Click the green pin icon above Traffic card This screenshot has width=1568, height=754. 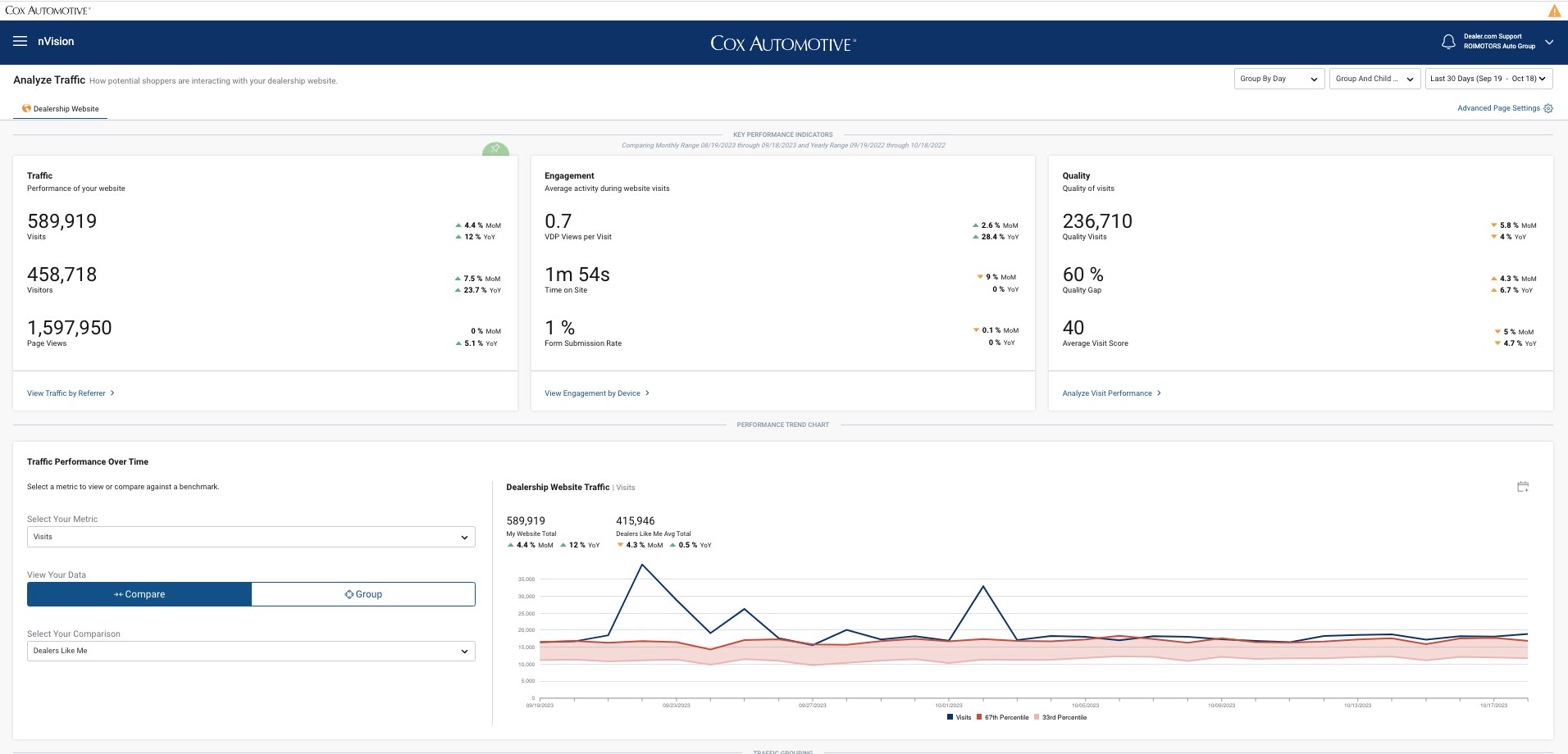click(495, 149)
